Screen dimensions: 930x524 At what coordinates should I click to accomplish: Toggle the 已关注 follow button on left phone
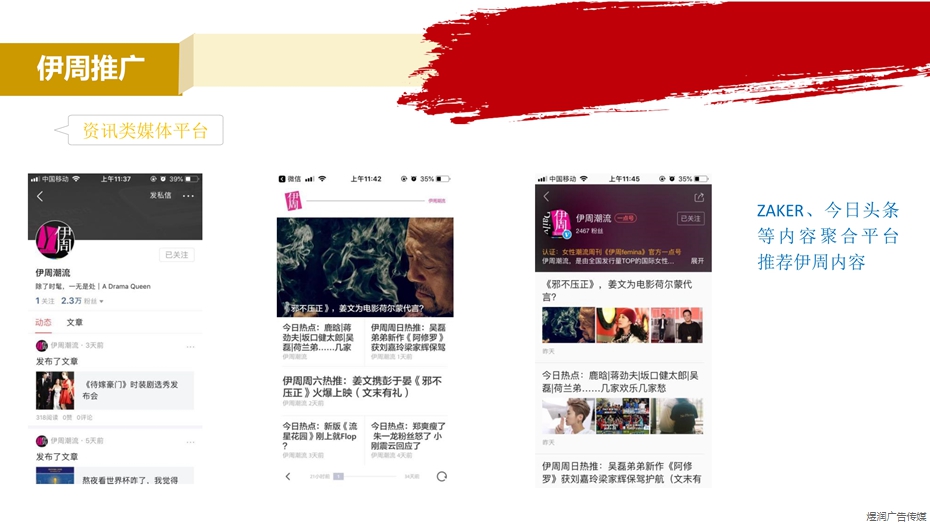pos(179,255)
